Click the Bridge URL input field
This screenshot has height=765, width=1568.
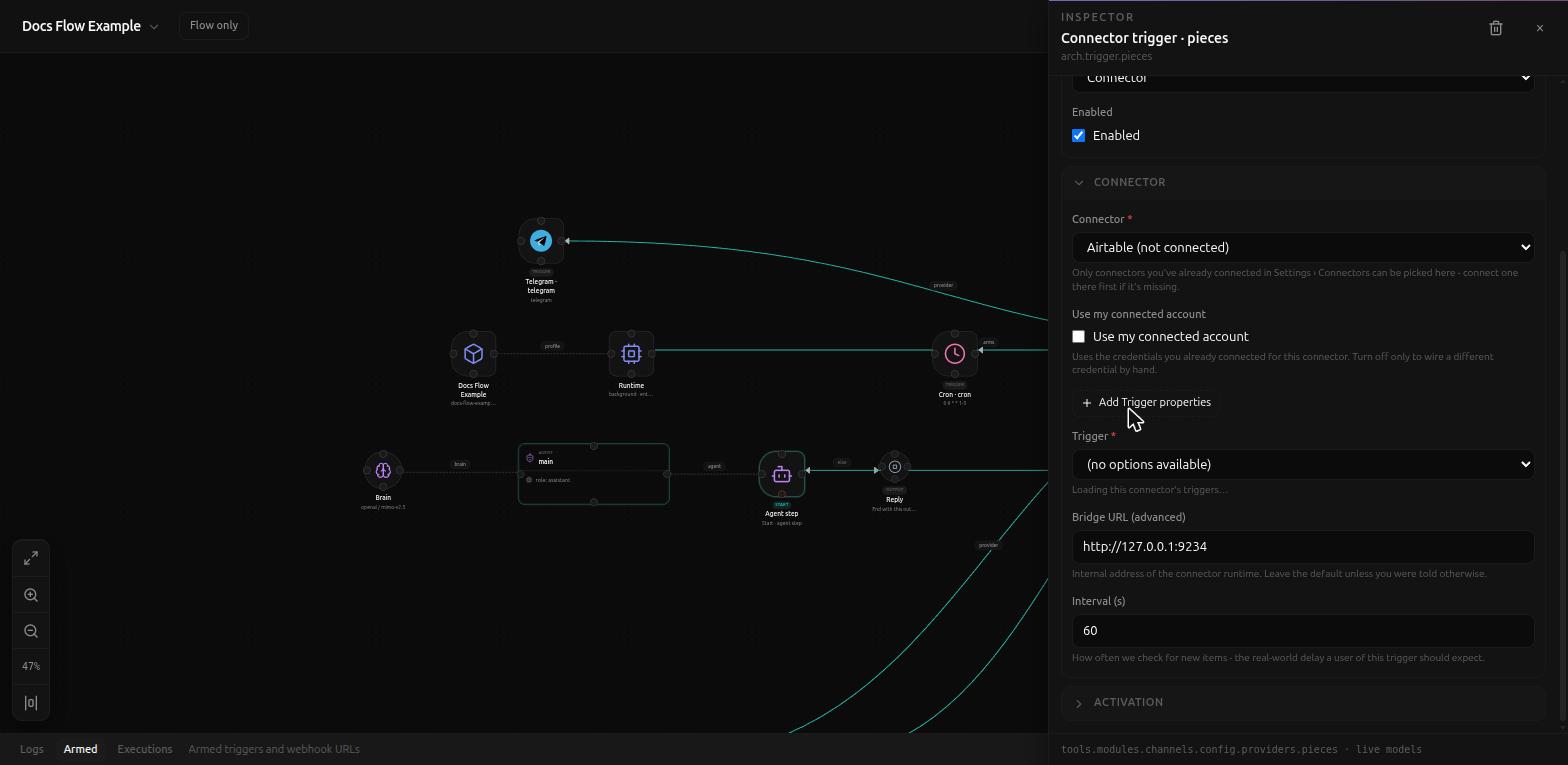point(1303,547)
